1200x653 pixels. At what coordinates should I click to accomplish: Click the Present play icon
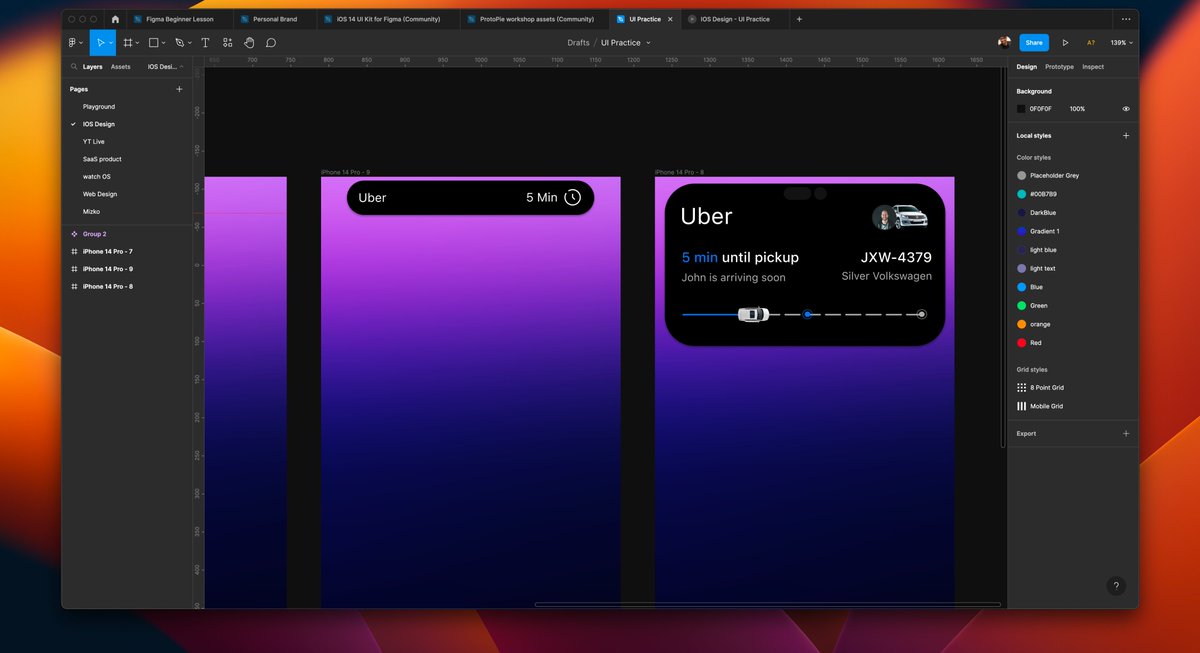click(x=1065, y=43)
